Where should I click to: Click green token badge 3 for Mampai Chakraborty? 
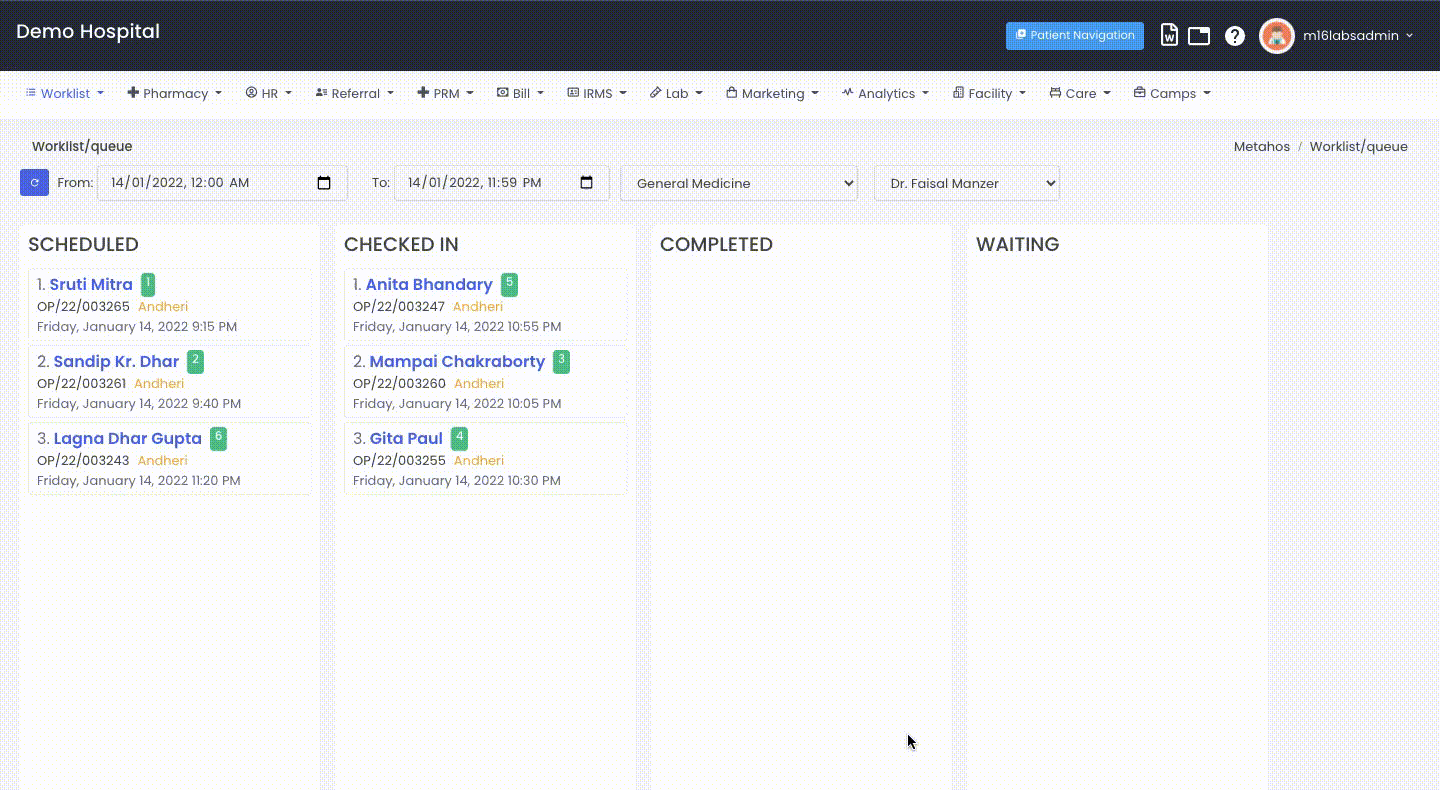[561, 361]
